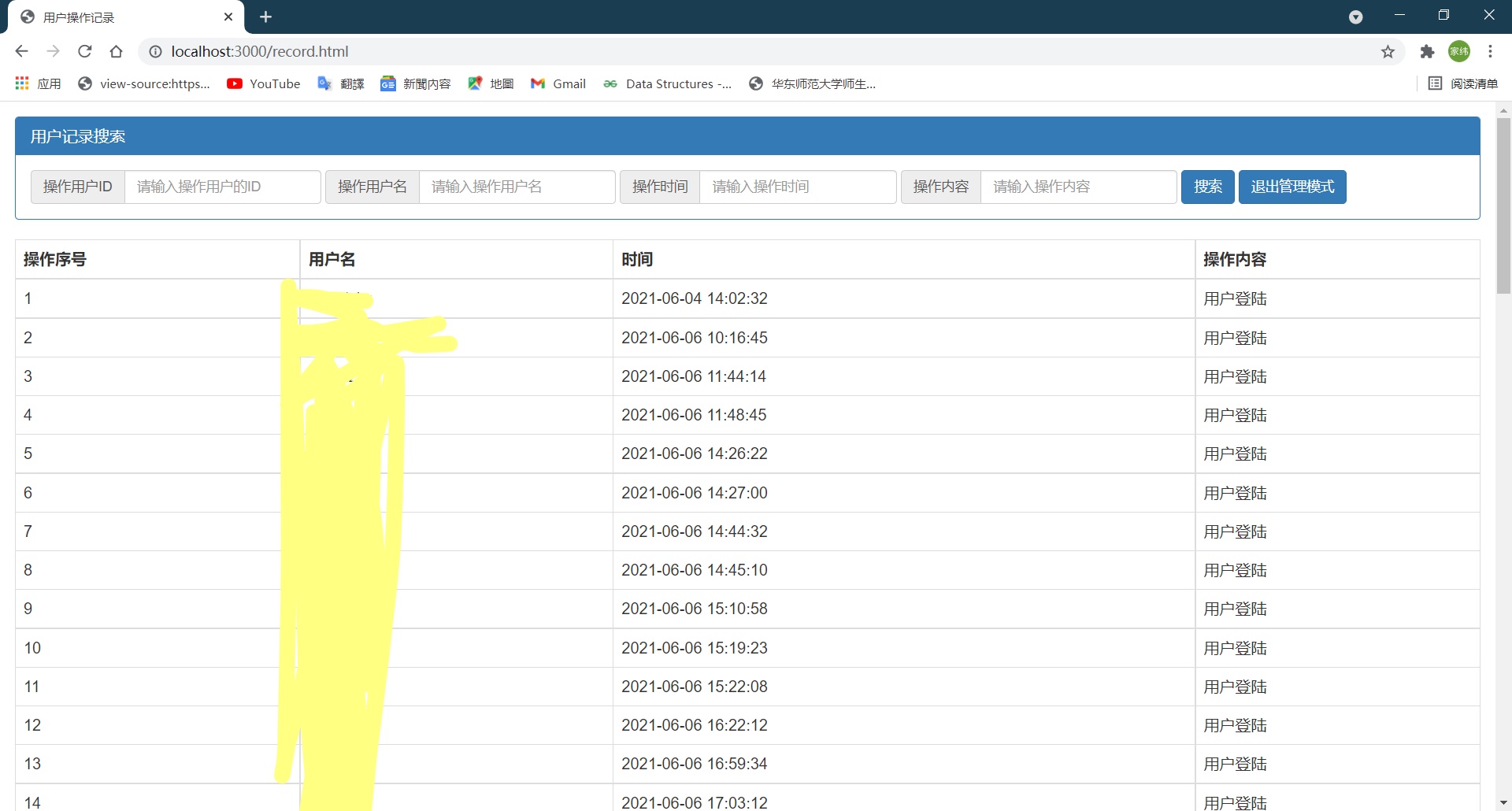Click the 退出管理模式 button
Image resolution: width=1512 pixels, height=811 pixels.
[x=1291, y=187]
